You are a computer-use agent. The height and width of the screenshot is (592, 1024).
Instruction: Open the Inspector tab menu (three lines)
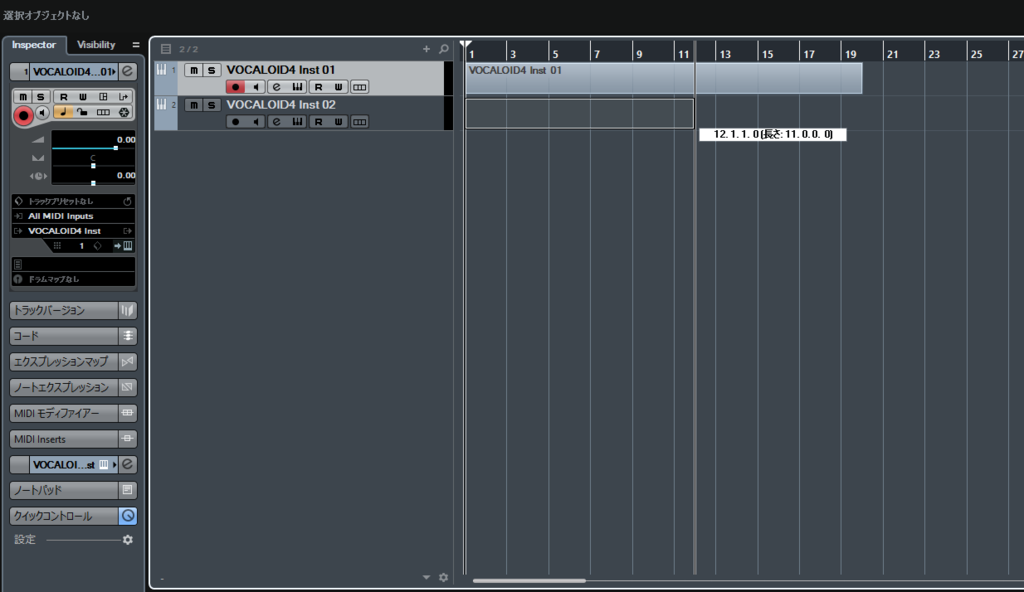(x=136, y=45)
